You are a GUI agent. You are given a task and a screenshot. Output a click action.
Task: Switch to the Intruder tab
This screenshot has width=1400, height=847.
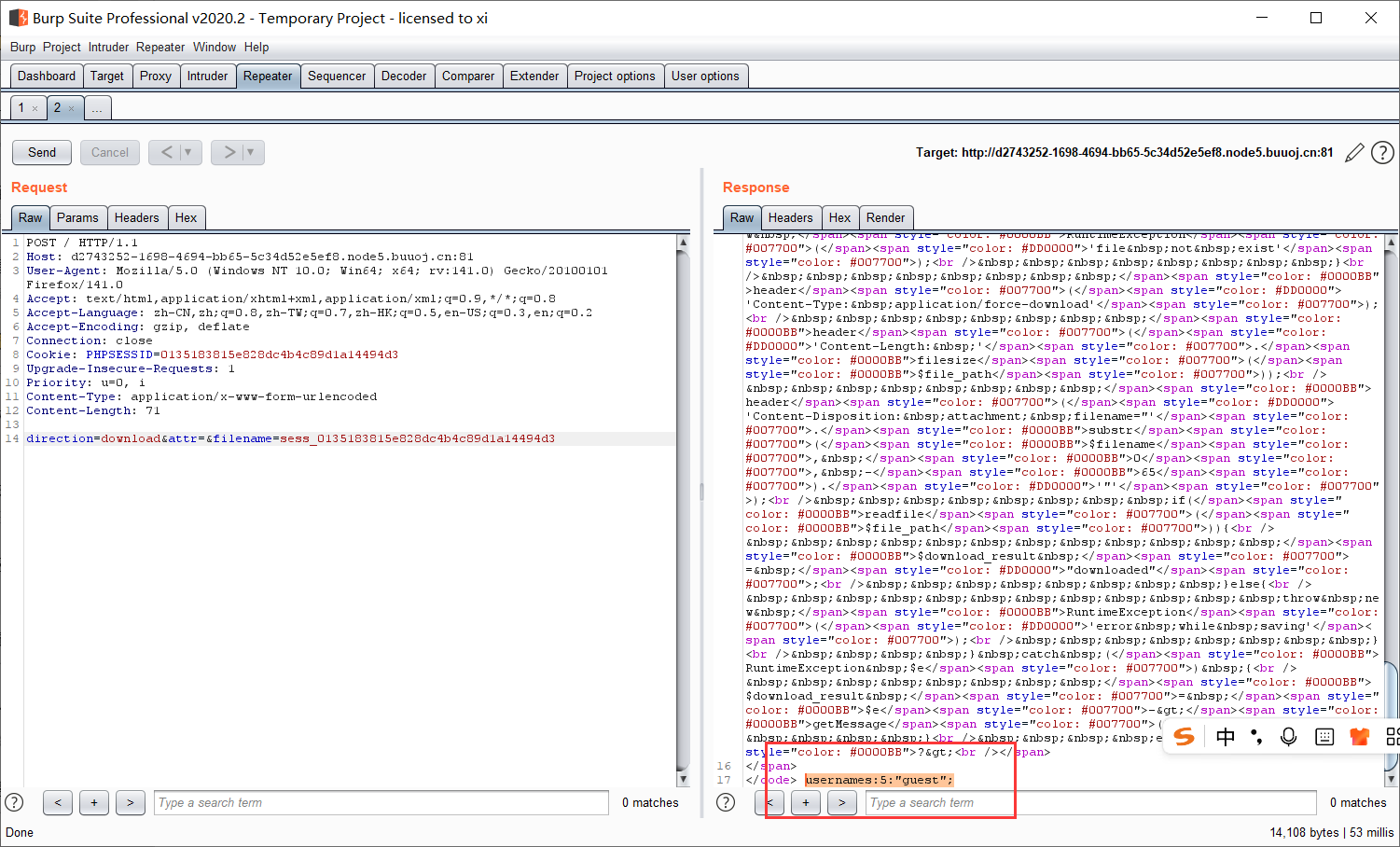[207, 76]
